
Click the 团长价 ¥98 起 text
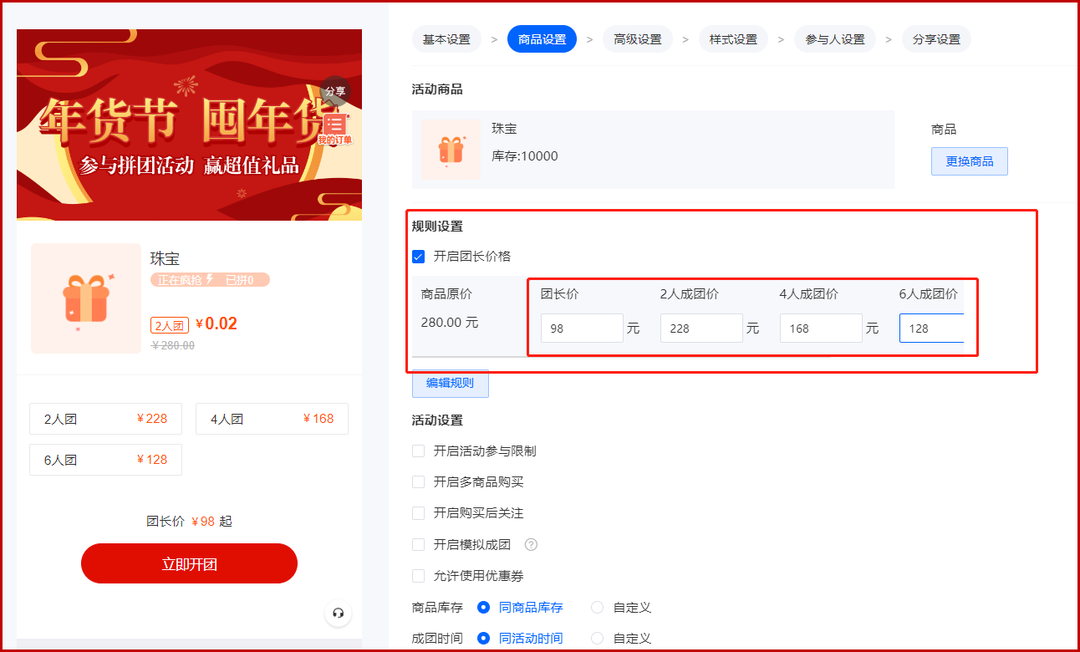point(189,521)
